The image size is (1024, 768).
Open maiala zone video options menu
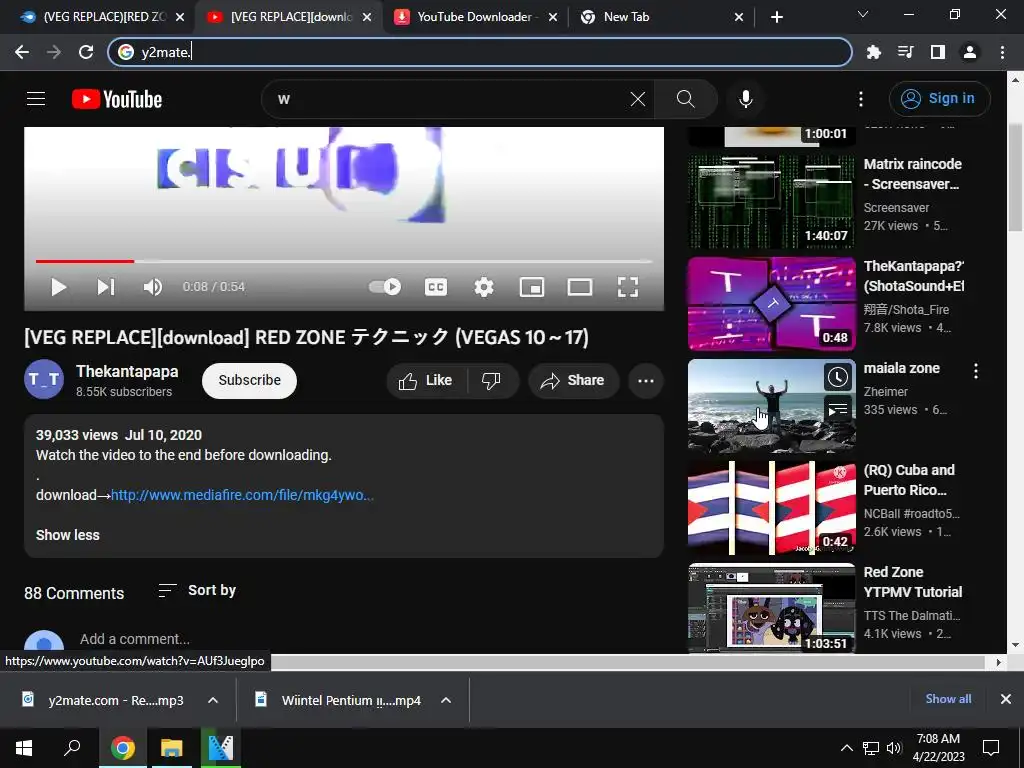[976, 371]
